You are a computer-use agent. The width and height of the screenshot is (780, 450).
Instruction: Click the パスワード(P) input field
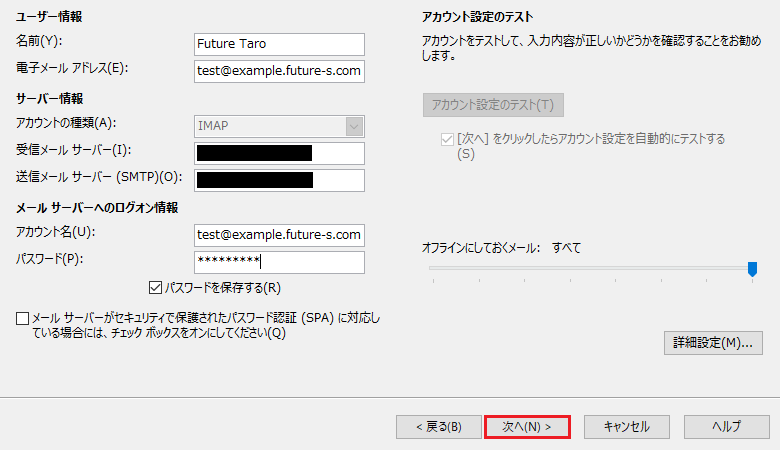pyautogui.click(x=279, y=262)
